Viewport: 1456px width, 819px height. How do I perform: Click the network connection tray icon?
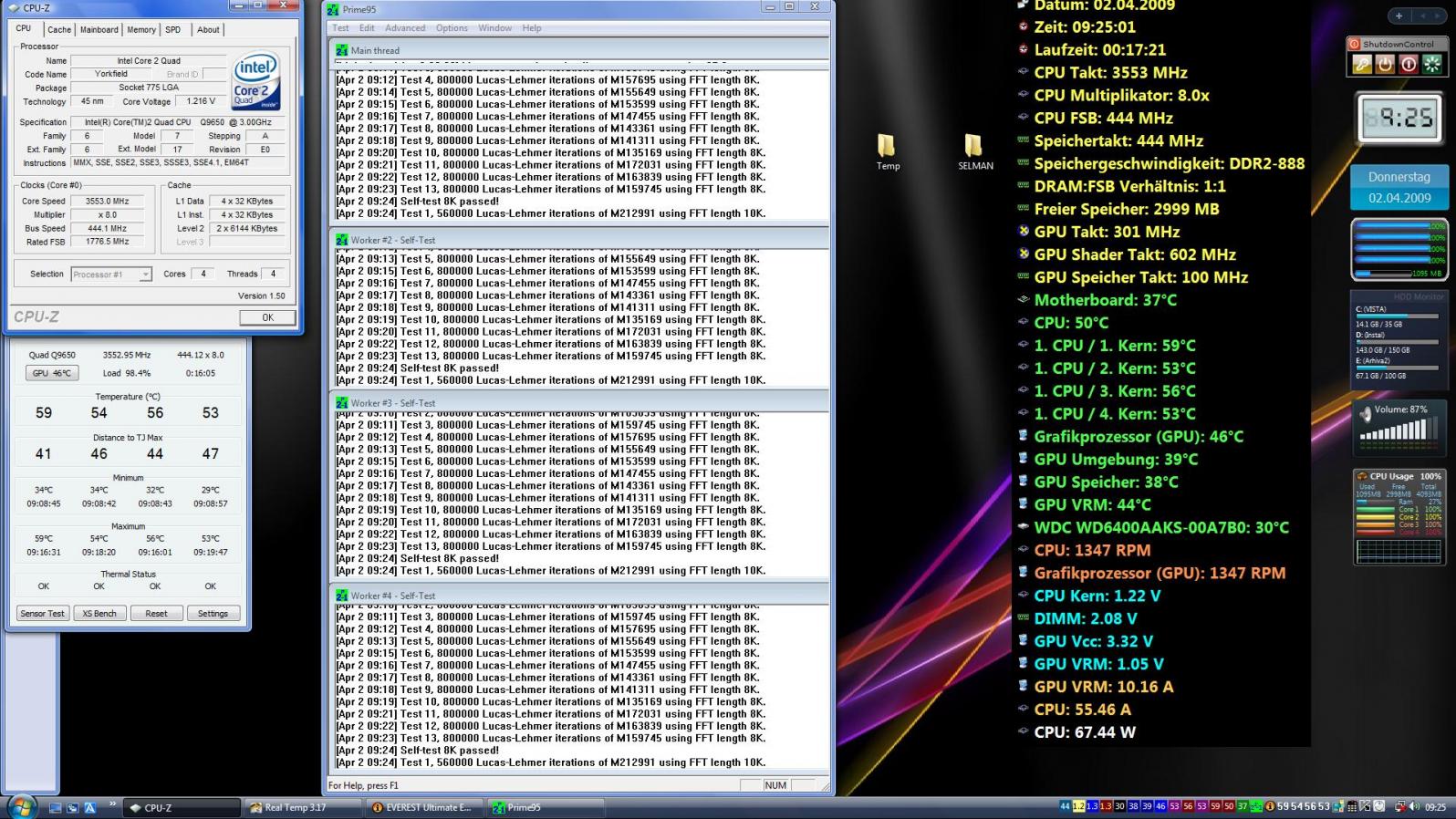1400,806
